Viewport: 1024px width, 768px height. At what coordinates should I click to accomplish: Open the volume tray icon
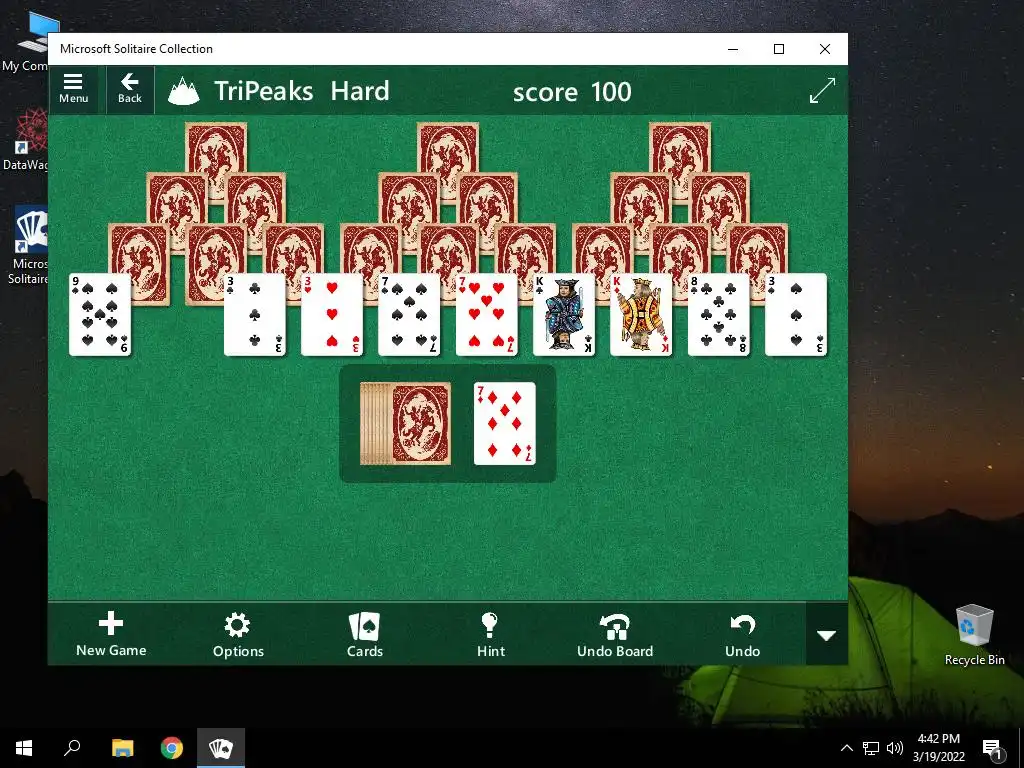(895, 748)
